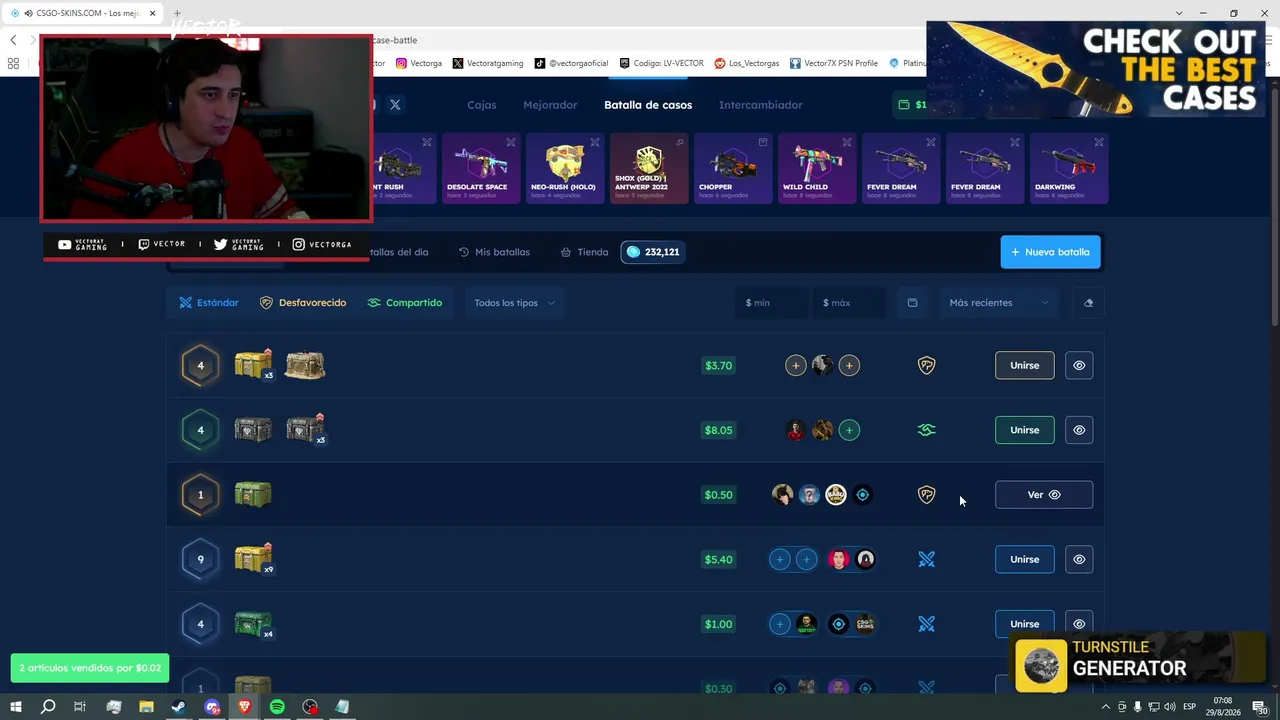Click the $ min price field
This screenshot has height=720, width=1280.
coord(771,303)
